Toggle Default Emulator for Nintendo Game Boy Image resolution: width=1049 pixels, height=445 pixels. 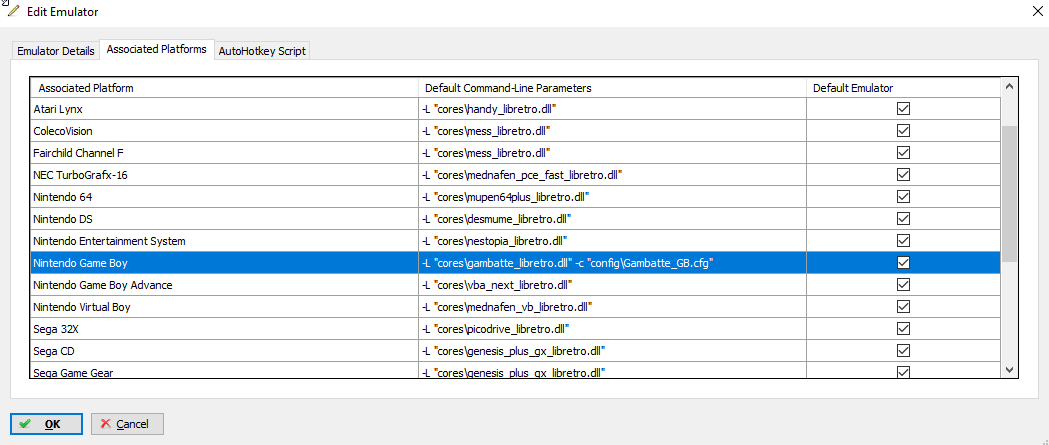[x=903, y=263]
